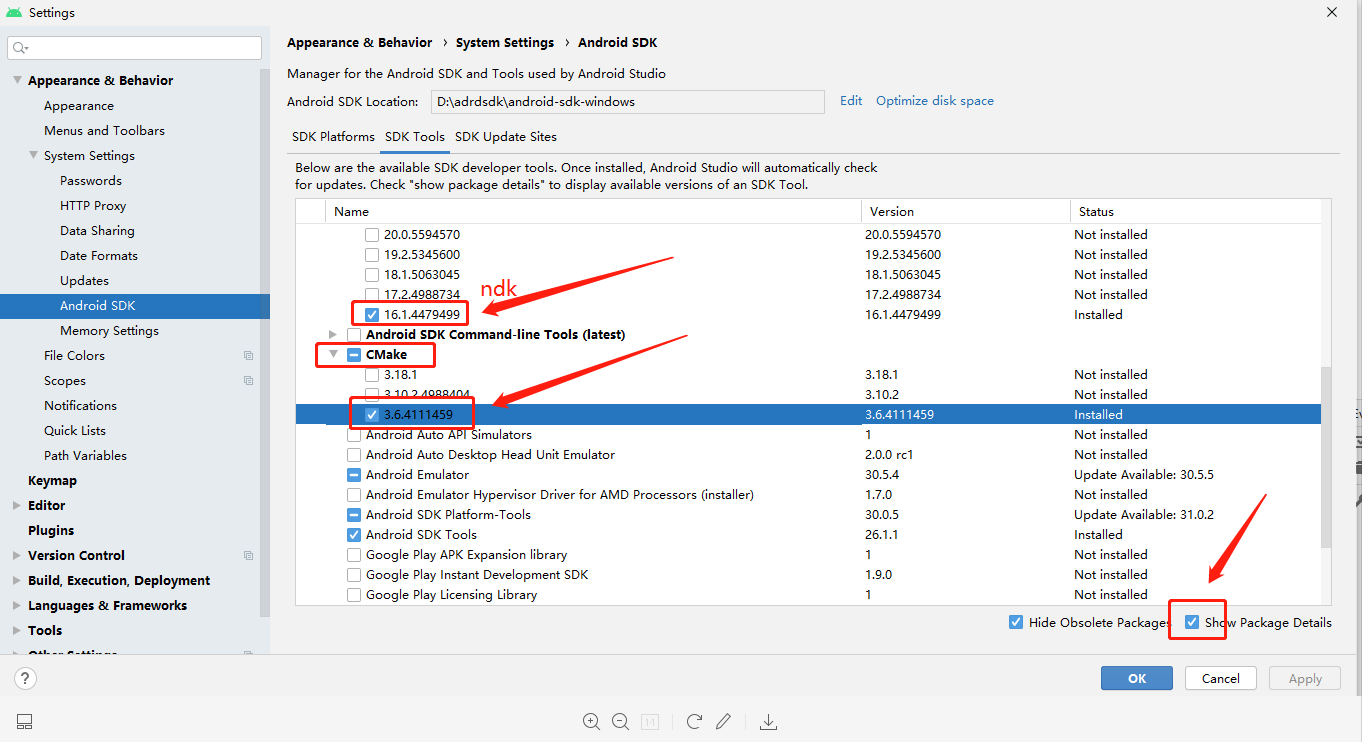
Task: Select the Passwords settings item
Action: pyautogui.click(x=91, y=180)
